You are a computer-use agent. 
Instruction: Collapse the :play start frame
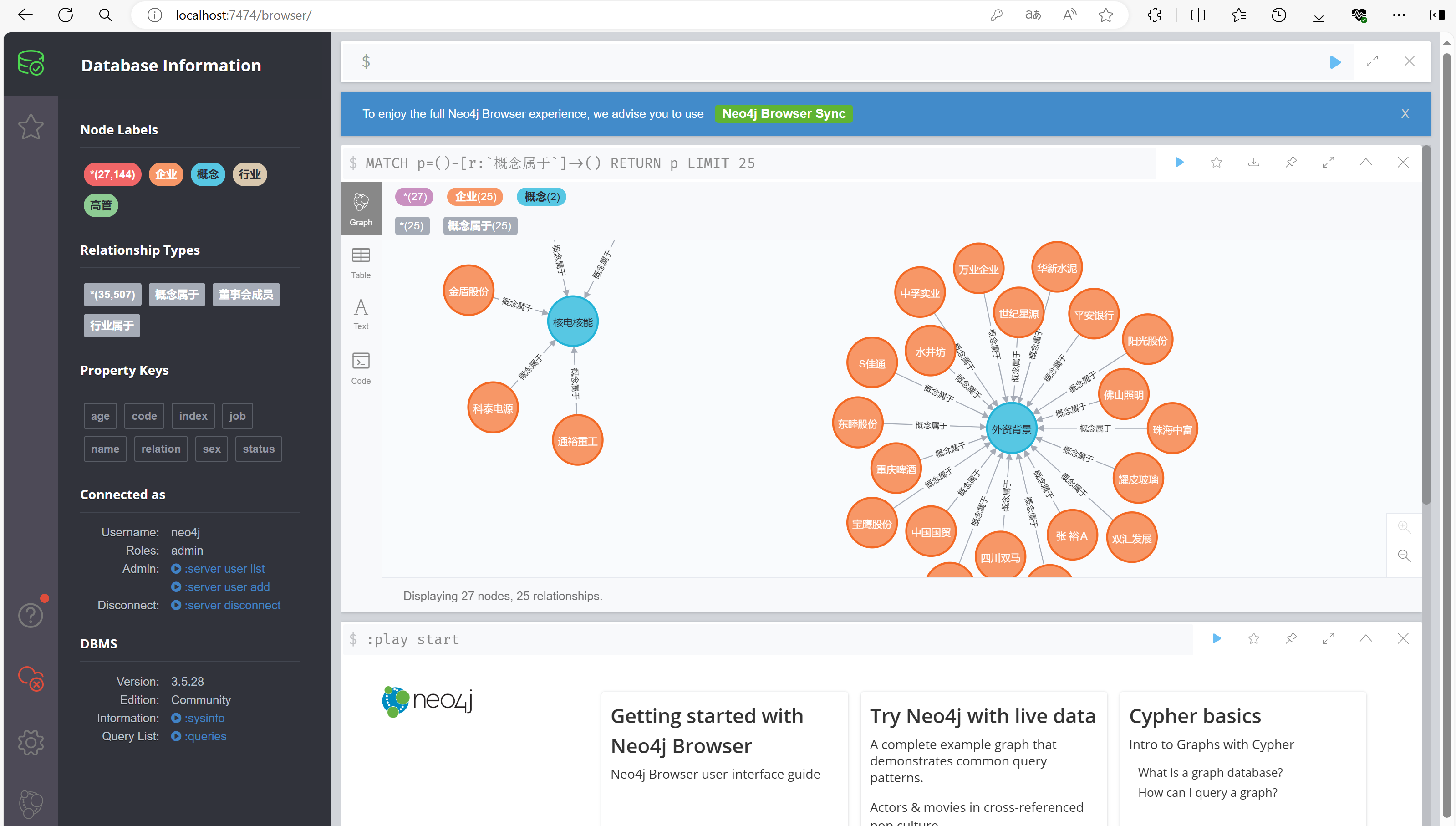click(1365, 639)
